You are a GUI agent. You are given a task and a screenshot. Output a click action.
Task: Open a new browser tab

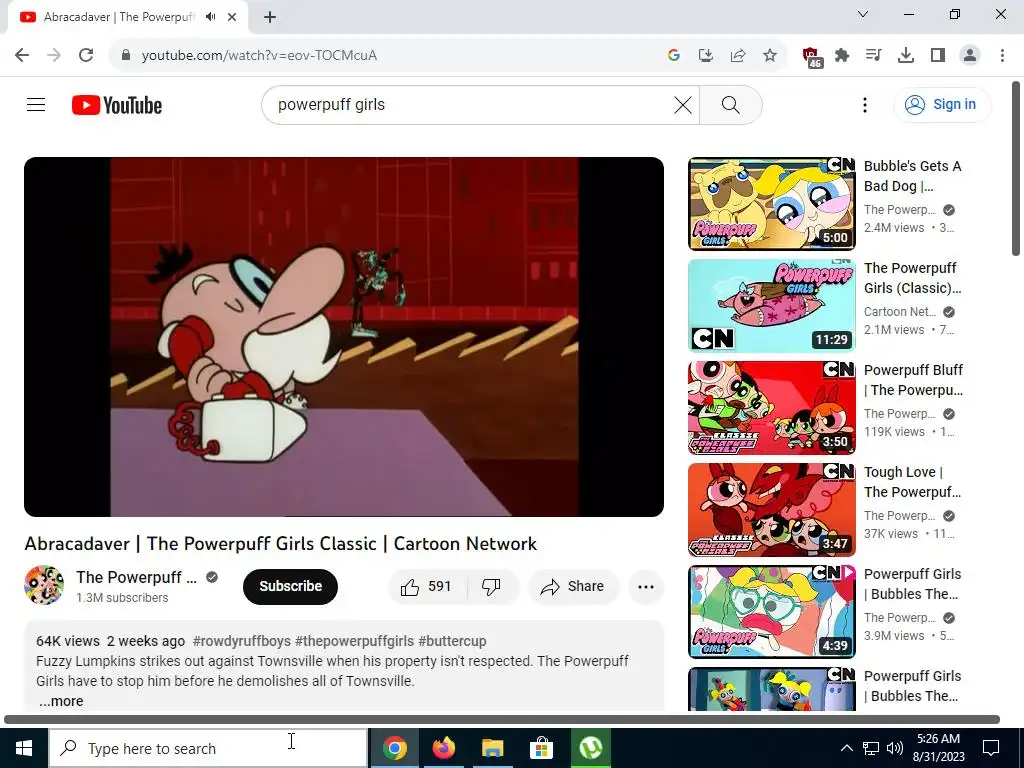coord(270,17)
